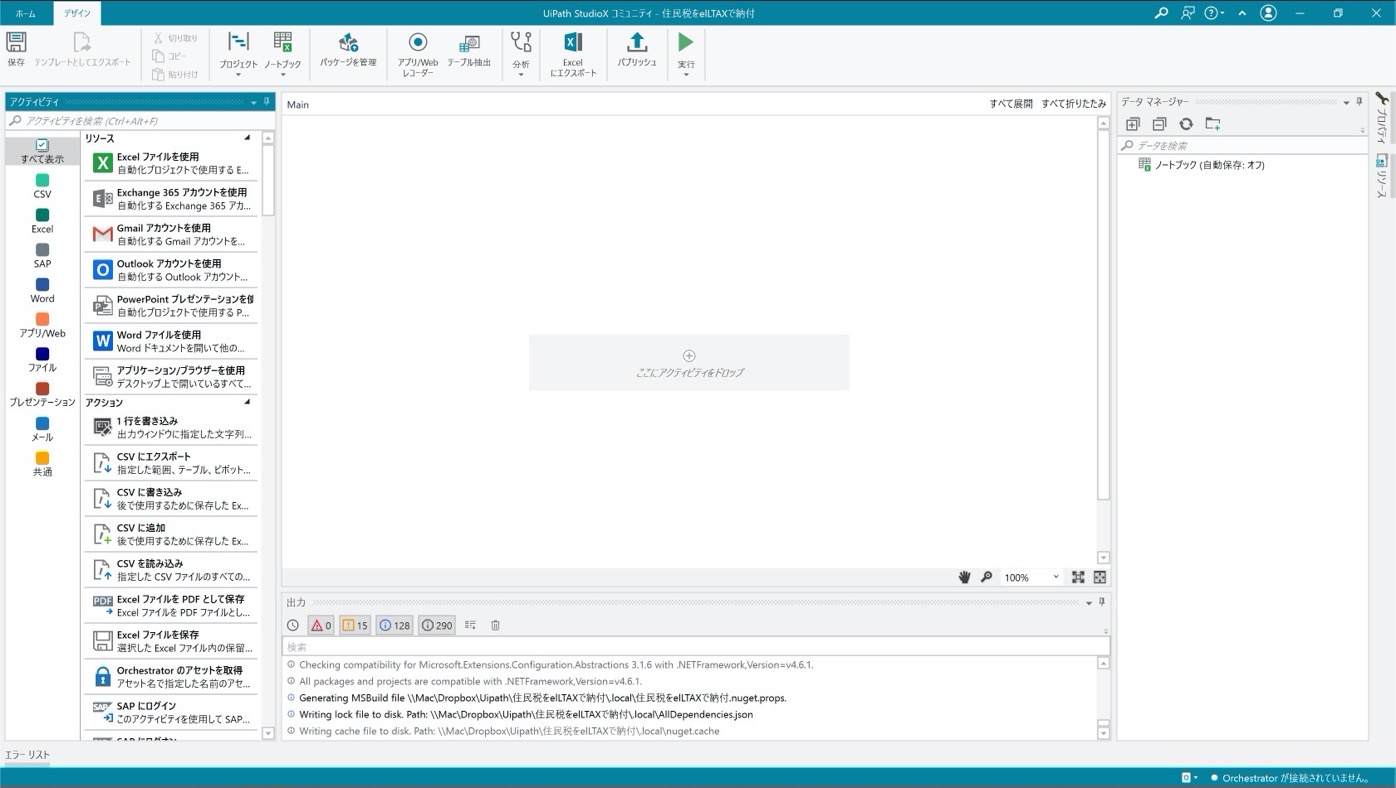This screenshot has height=788, width=1396.
Task: Filter activities by the CSV category
Action: pos(42,186)
